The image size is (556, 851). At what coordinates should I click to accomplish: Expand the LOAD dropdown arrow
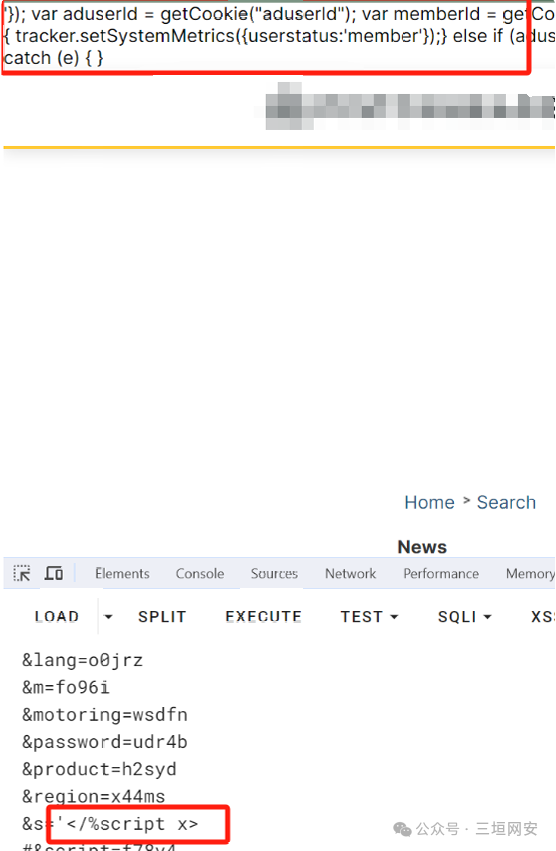pos(108,617)
